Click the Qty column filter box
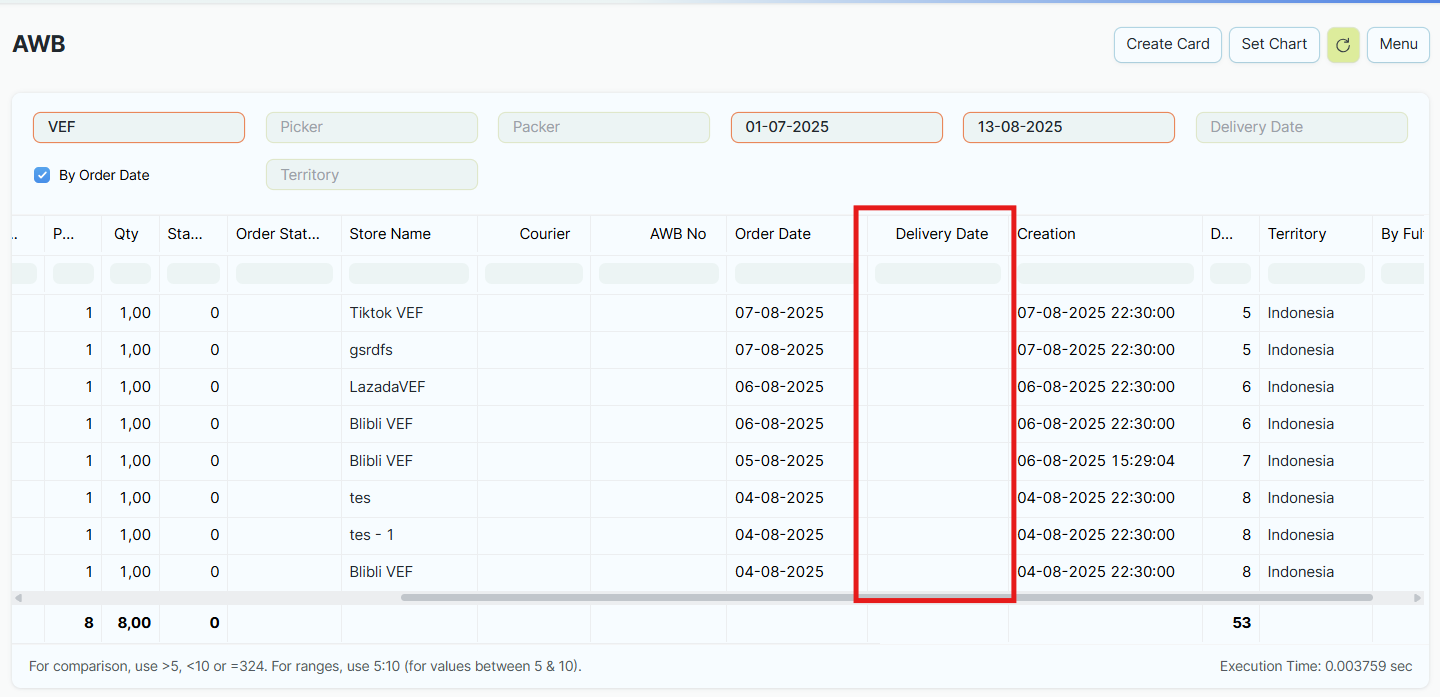1440x697 pixels. (x=130, y=273)
